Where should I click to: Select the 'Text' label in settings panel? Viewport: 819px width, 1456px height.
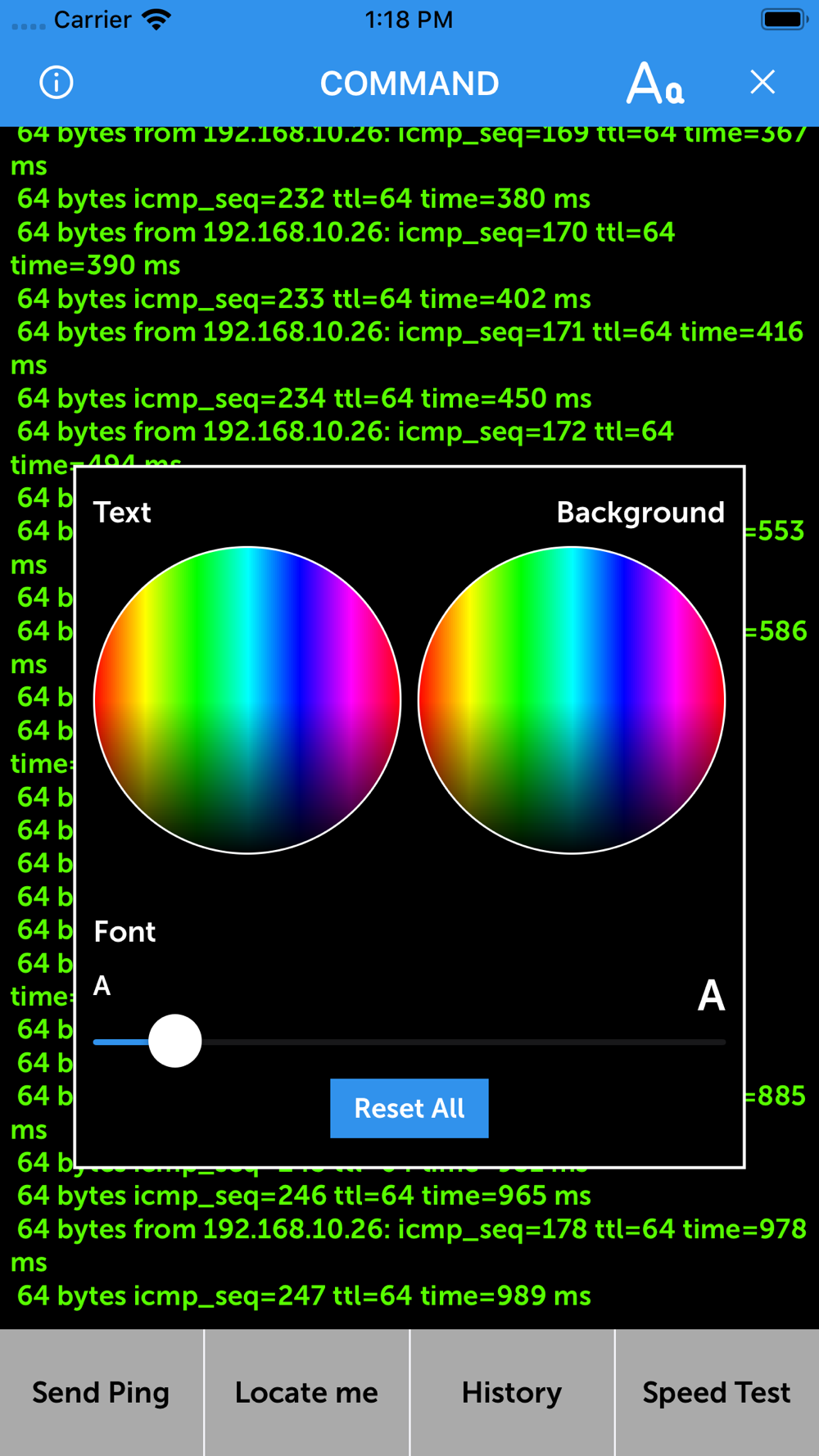click(x=122, y=513)
